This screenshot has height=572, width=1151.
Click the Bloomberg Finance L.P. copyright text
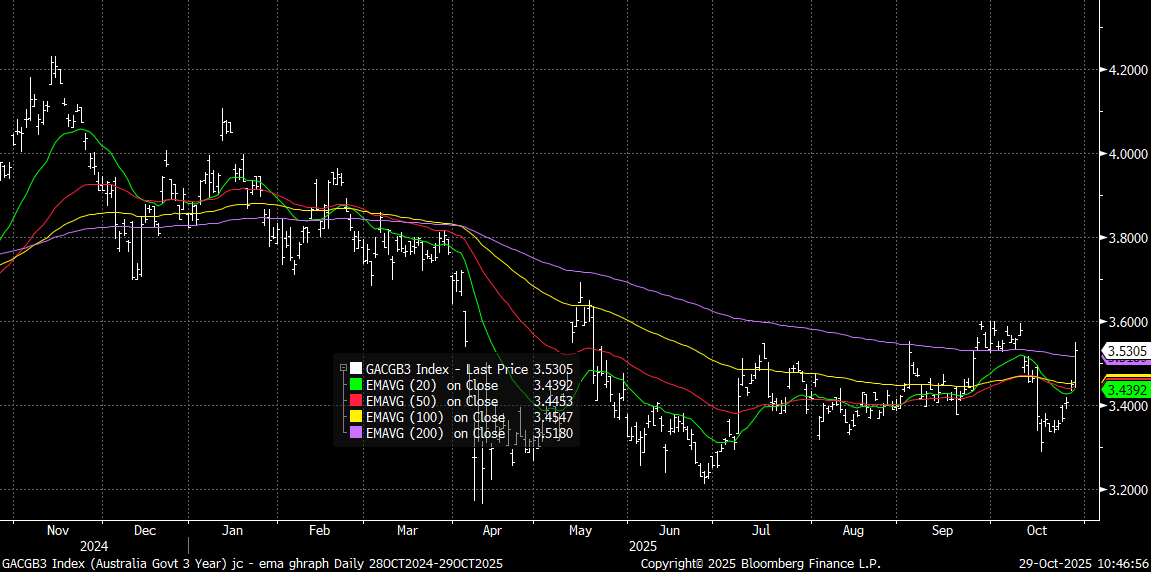[x=761, y=564]
